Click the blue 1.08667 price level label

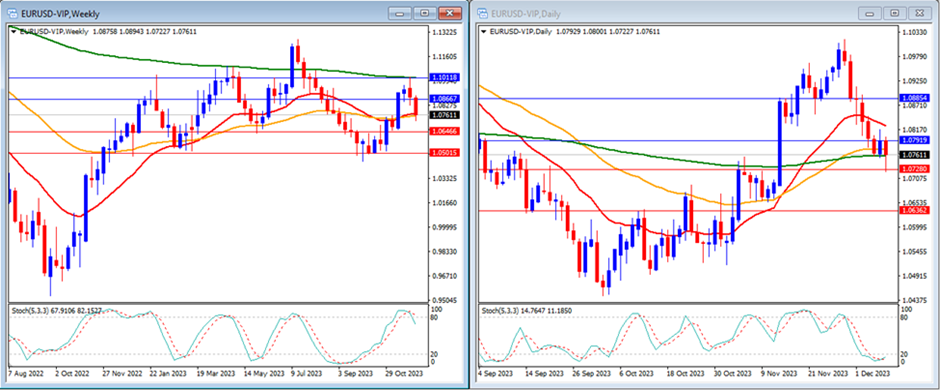pos(444,99)
